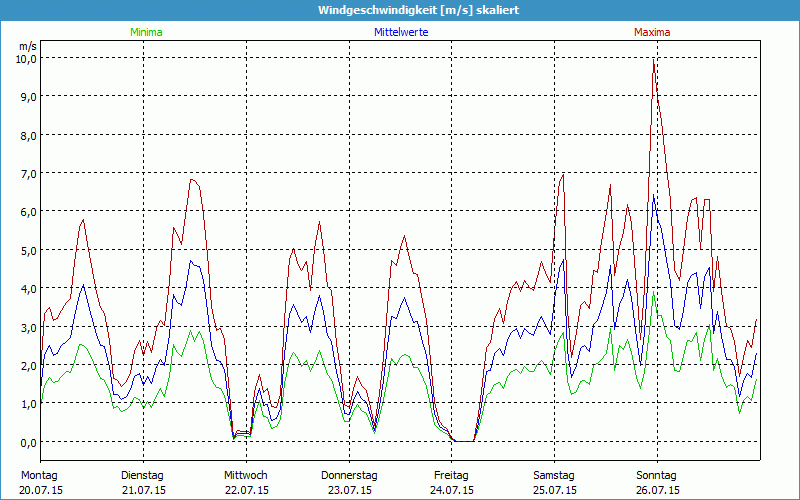
Task: Click the y-axis value '0,0'
Action: click(28, 443)
